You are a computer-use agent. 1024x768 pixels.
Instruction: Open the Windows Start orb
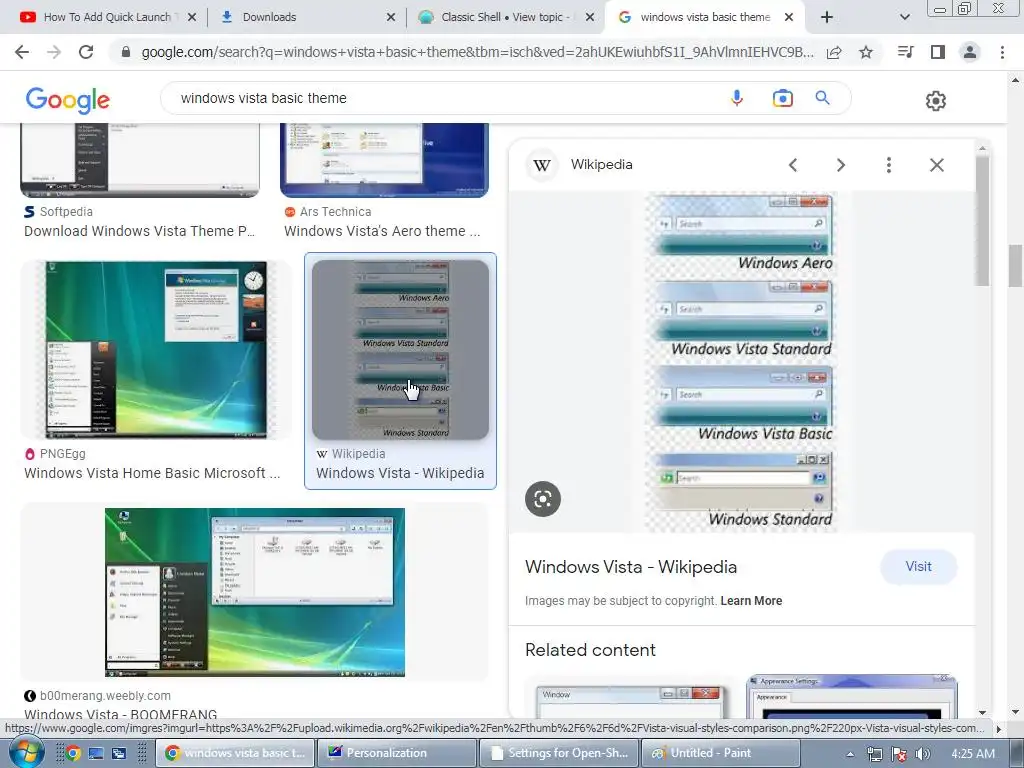(26, 752)
